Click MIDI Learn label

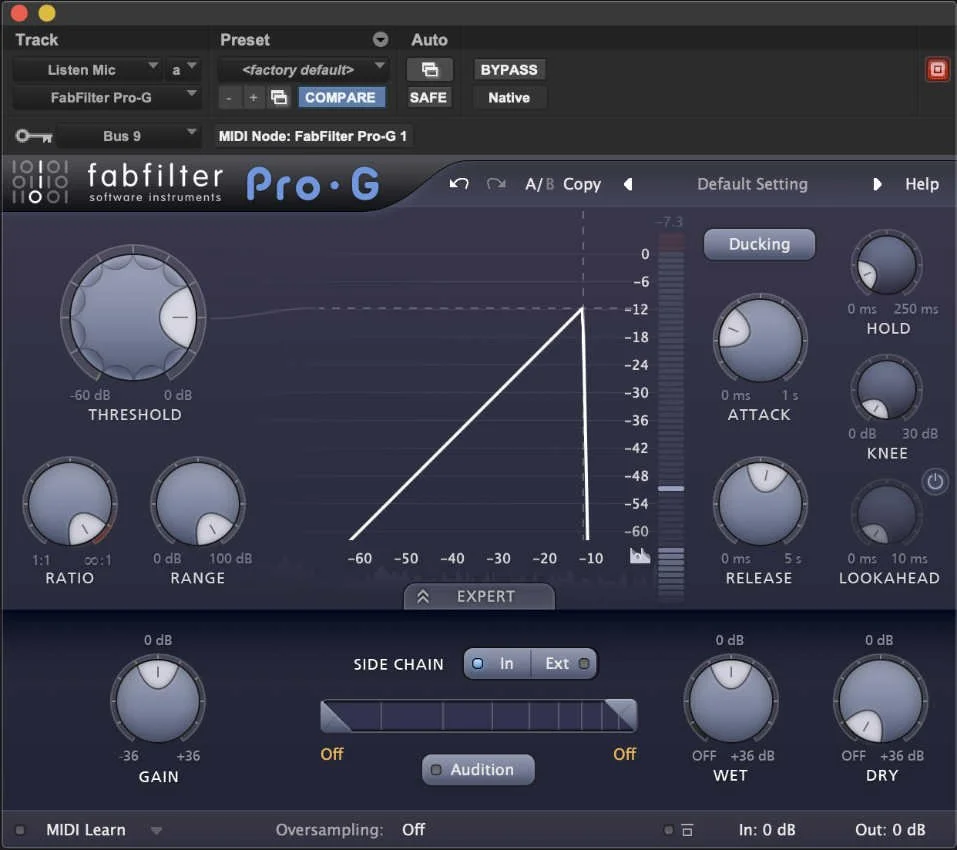86,830
